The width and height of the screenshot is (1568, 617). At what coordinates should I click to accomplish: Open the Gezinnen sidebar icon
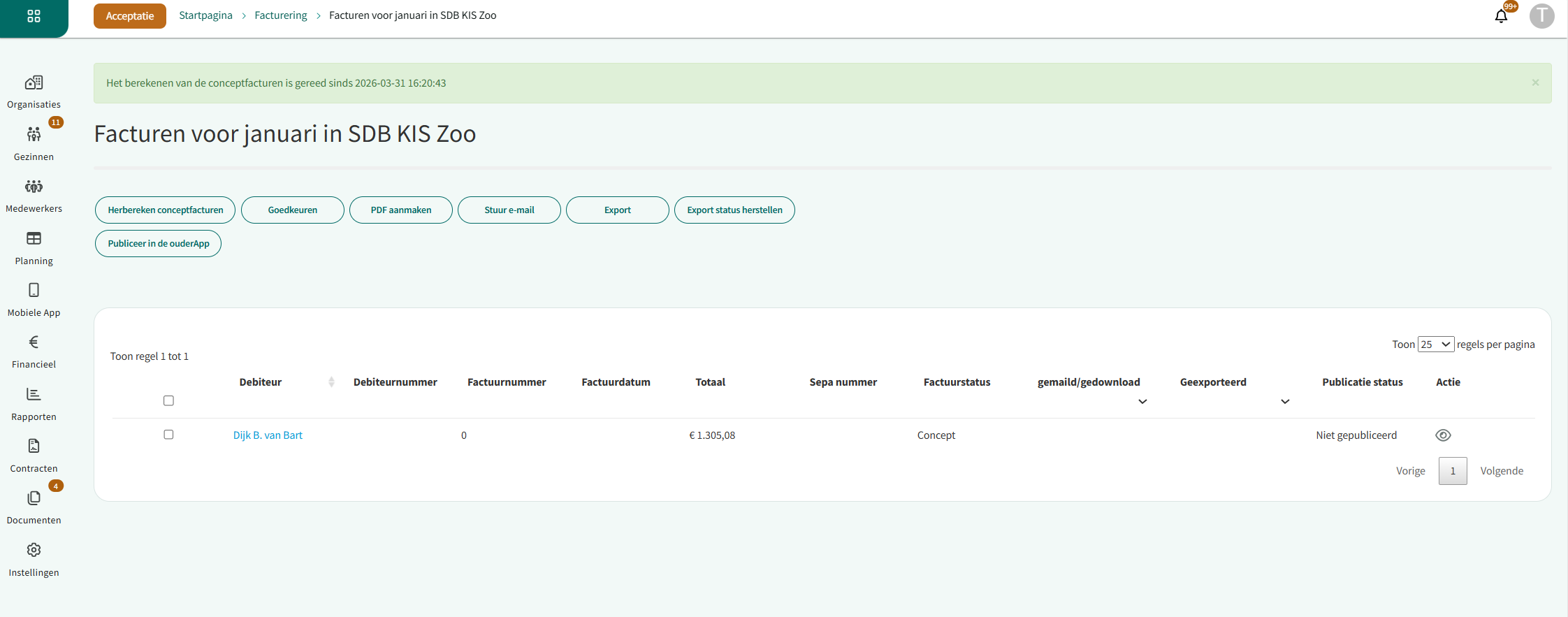34,135
